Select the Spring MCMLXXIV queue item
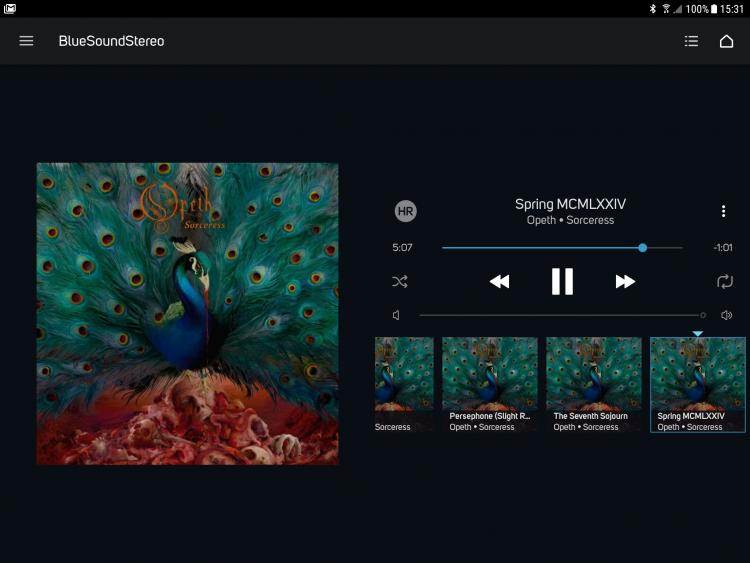 tap(697, 385)
